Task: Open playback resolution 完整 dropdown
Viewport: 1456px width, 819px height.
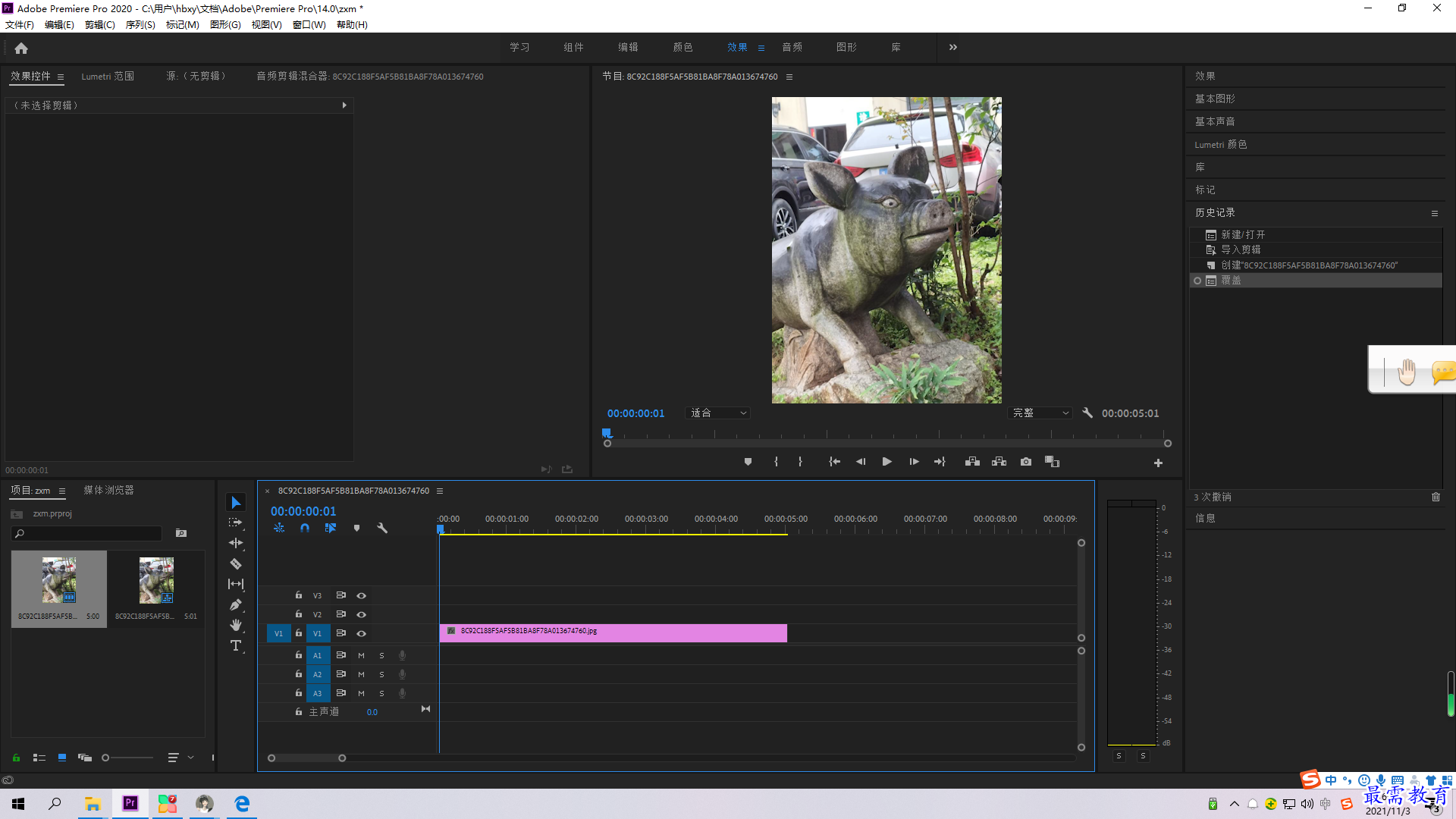Action: click(1040, 413)
